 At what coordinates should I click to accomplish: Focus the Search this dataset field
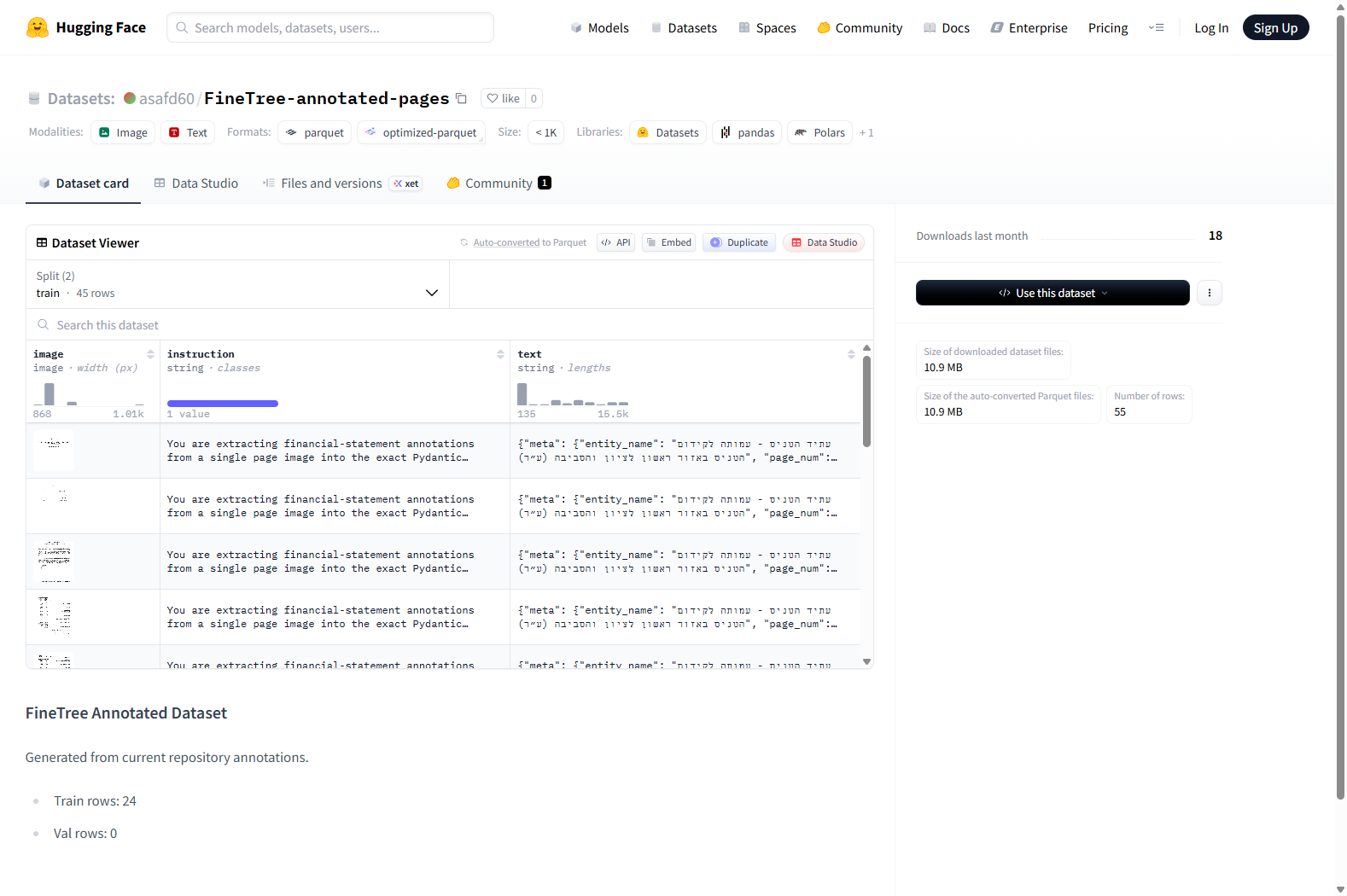[x=450, y=325]
